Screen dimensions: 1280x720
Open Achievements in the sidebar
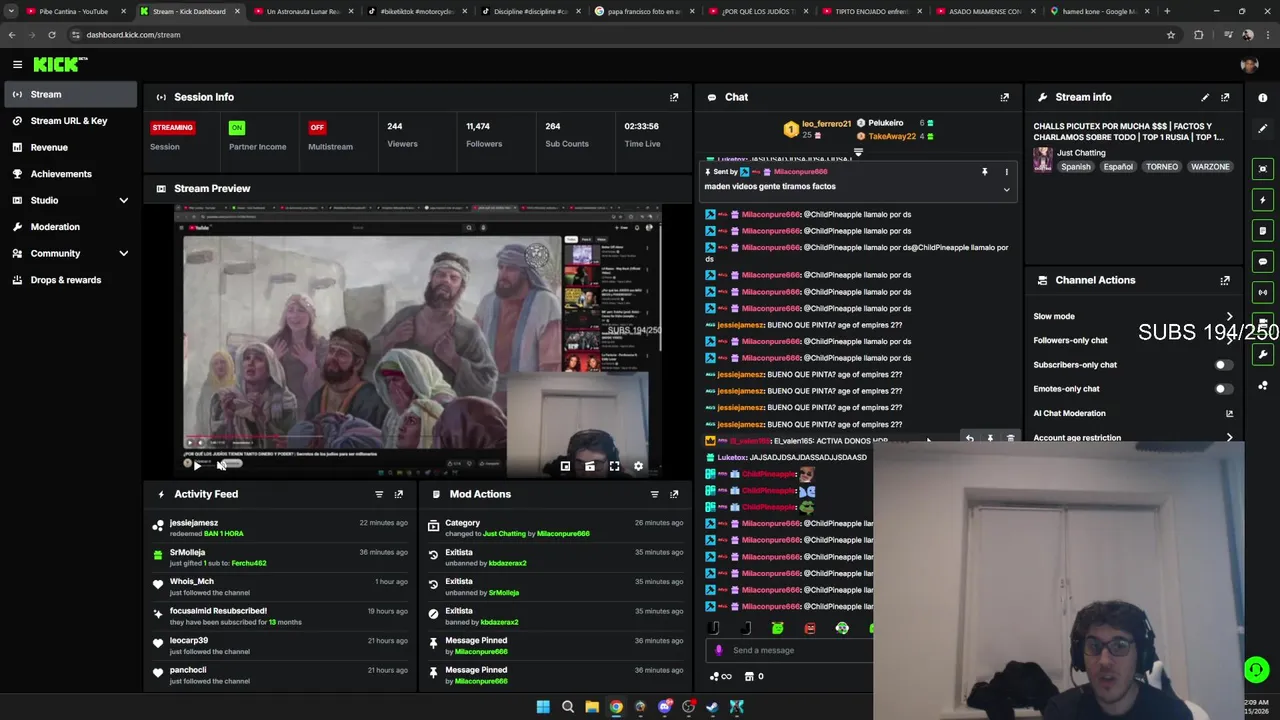(x=69, y=174)
